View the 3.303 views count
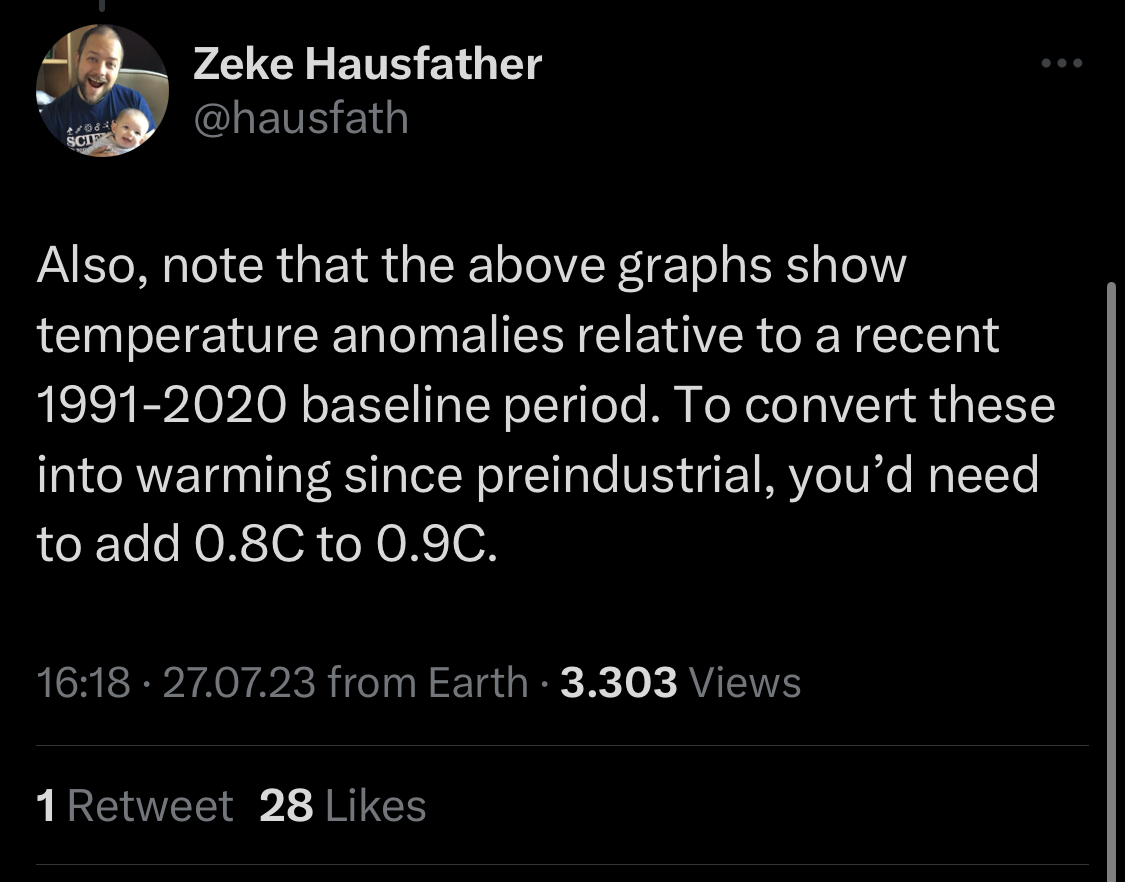This screenshot has width=1125, height=882. pos(618,682)
